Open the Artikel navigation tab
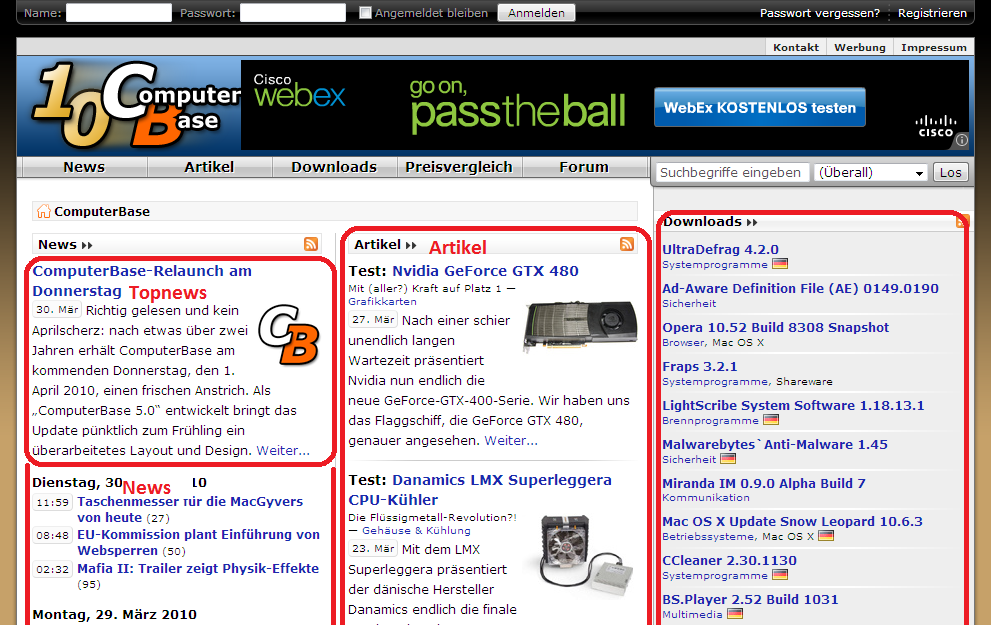The image size is (991, 625). pyautogui.click(x=209, y=167)
